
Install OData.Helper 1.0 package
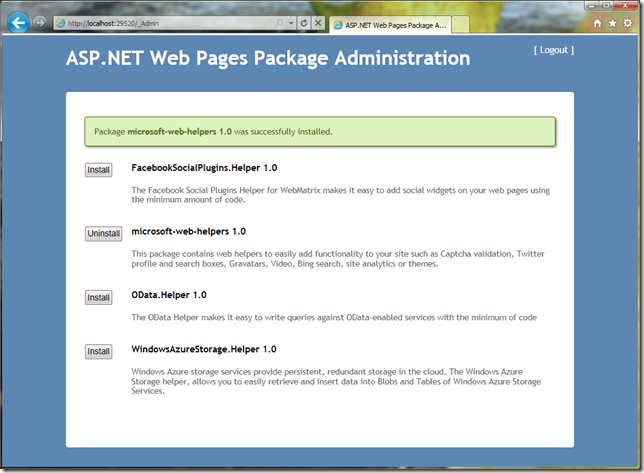click(x=99, y=297)
